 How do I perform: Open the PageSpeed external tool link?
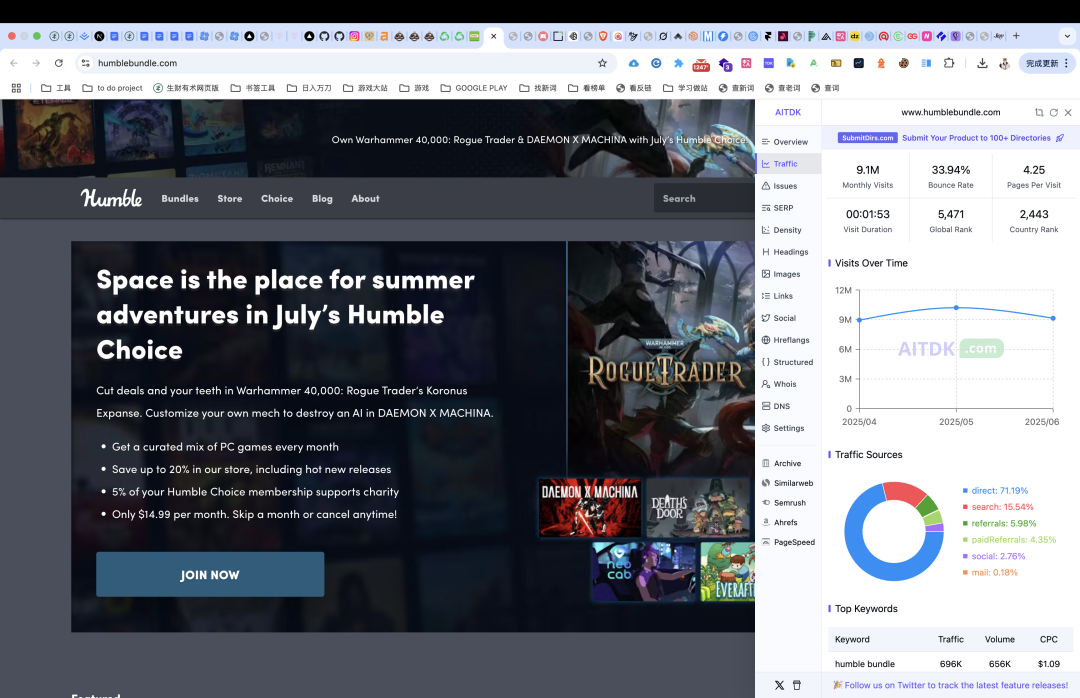(789, 542)
